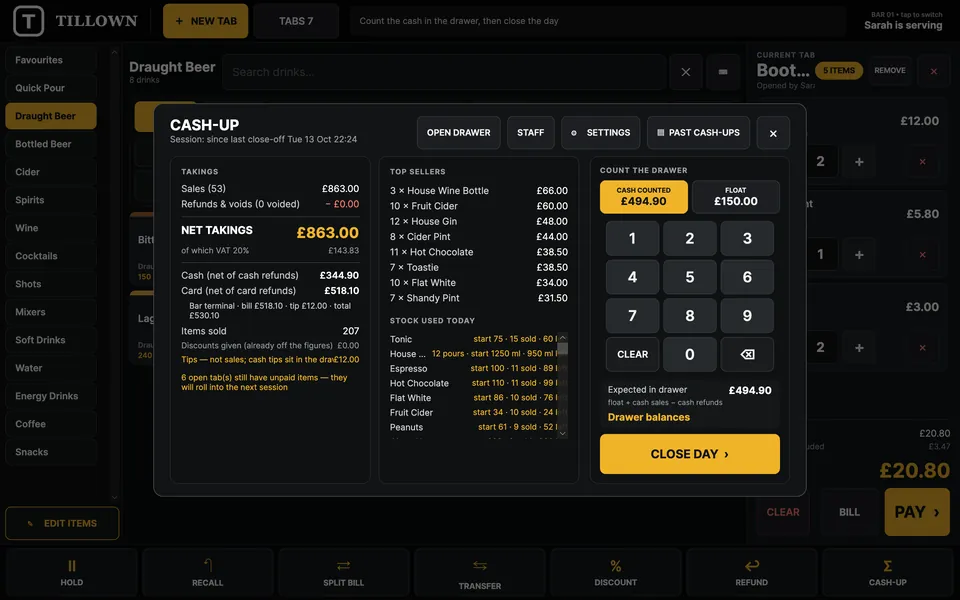This screenshot has height=600, width=960.
Task: Remove the £12.00 line item
Action: coord(922,162)
